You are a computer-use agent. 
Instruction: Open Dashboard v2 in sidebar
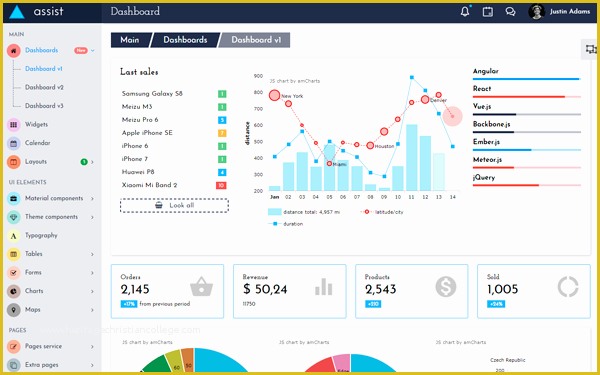coord(44,87)
